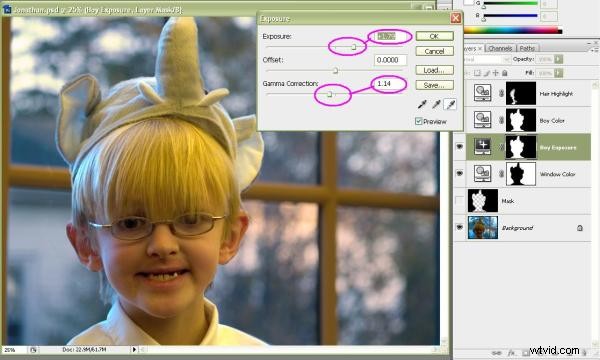Click link icon on Boy Color layer
600x360 pixels.
(501, 120)
